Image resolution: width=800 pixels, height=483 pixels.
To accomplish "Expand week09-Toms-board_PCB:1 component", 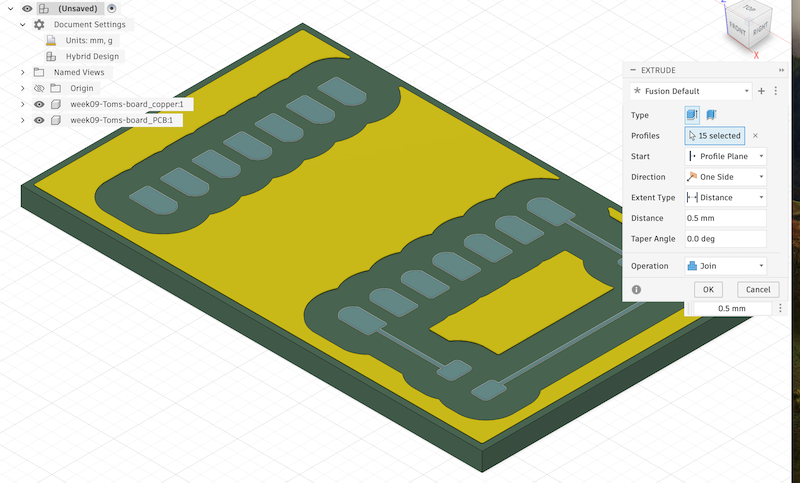I will coord(22,120).
